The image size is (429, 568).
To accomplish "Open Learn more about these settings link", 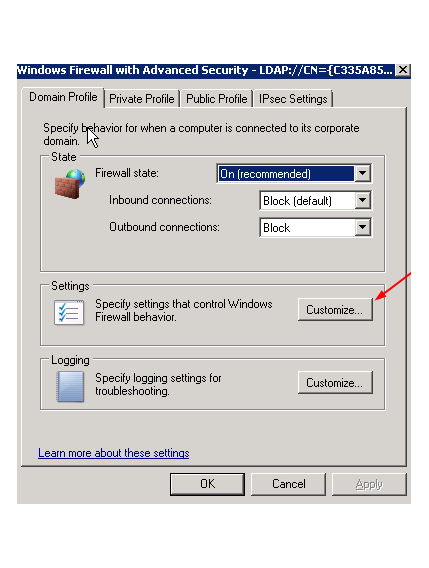I will click(x=114, y=453).
